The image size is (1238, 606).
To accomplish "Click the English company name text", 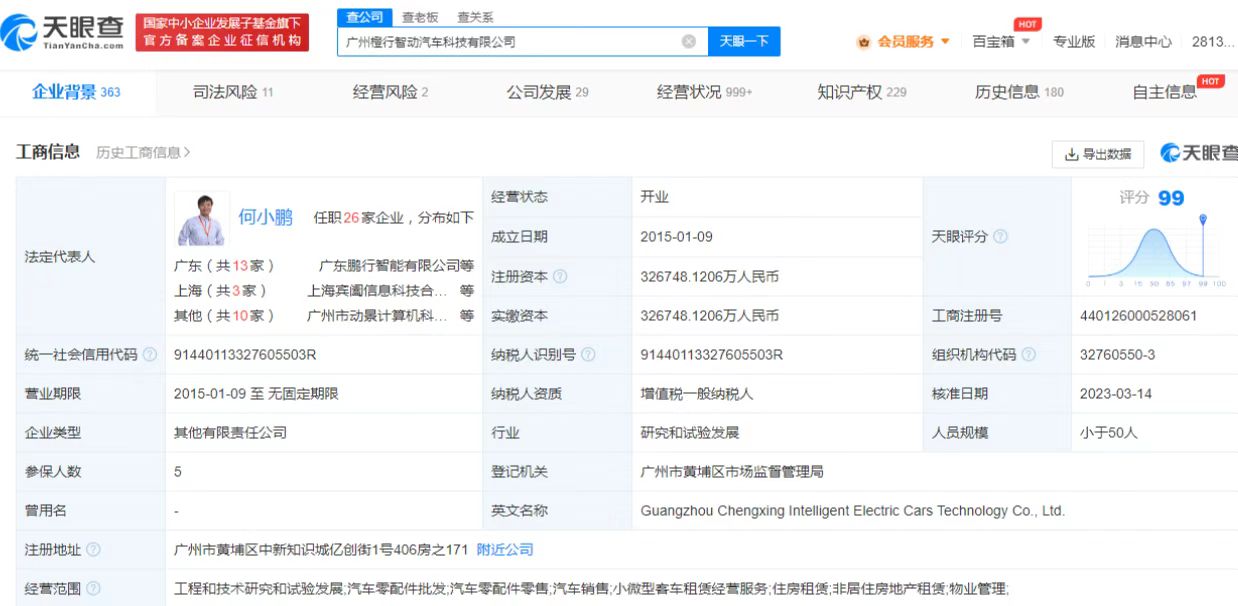I will pyautogui.click(x=853, y=511).
